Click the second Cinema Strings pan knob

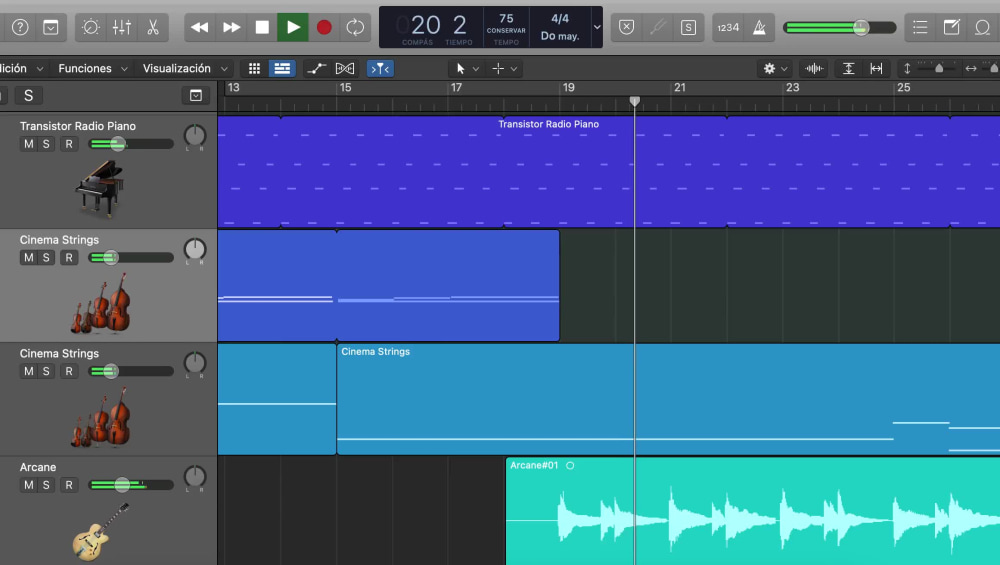pyautogui.click(x=195, y=362)
